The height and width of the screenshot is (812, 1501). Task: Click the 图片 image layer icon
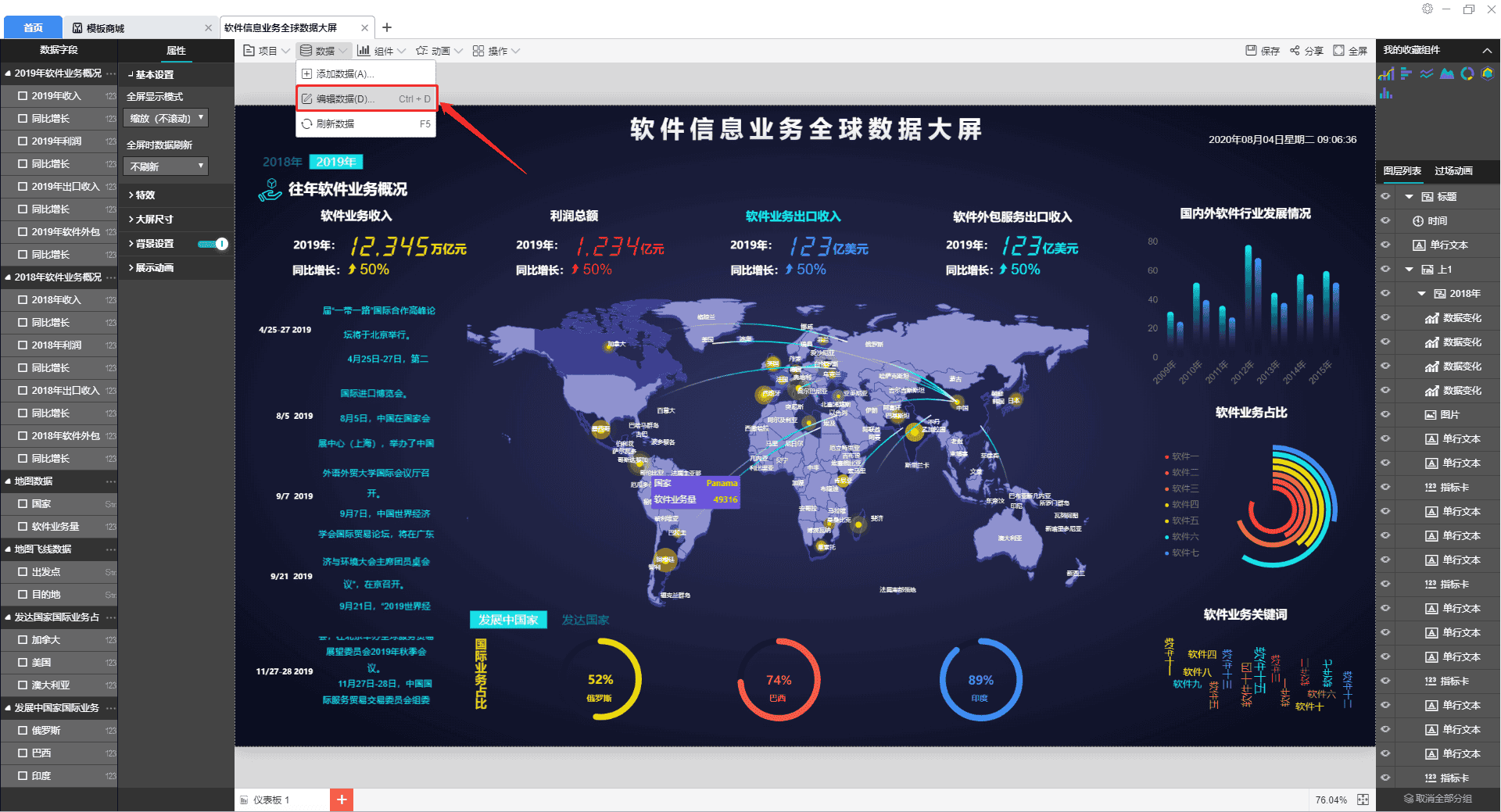[x=1431, y=415]
